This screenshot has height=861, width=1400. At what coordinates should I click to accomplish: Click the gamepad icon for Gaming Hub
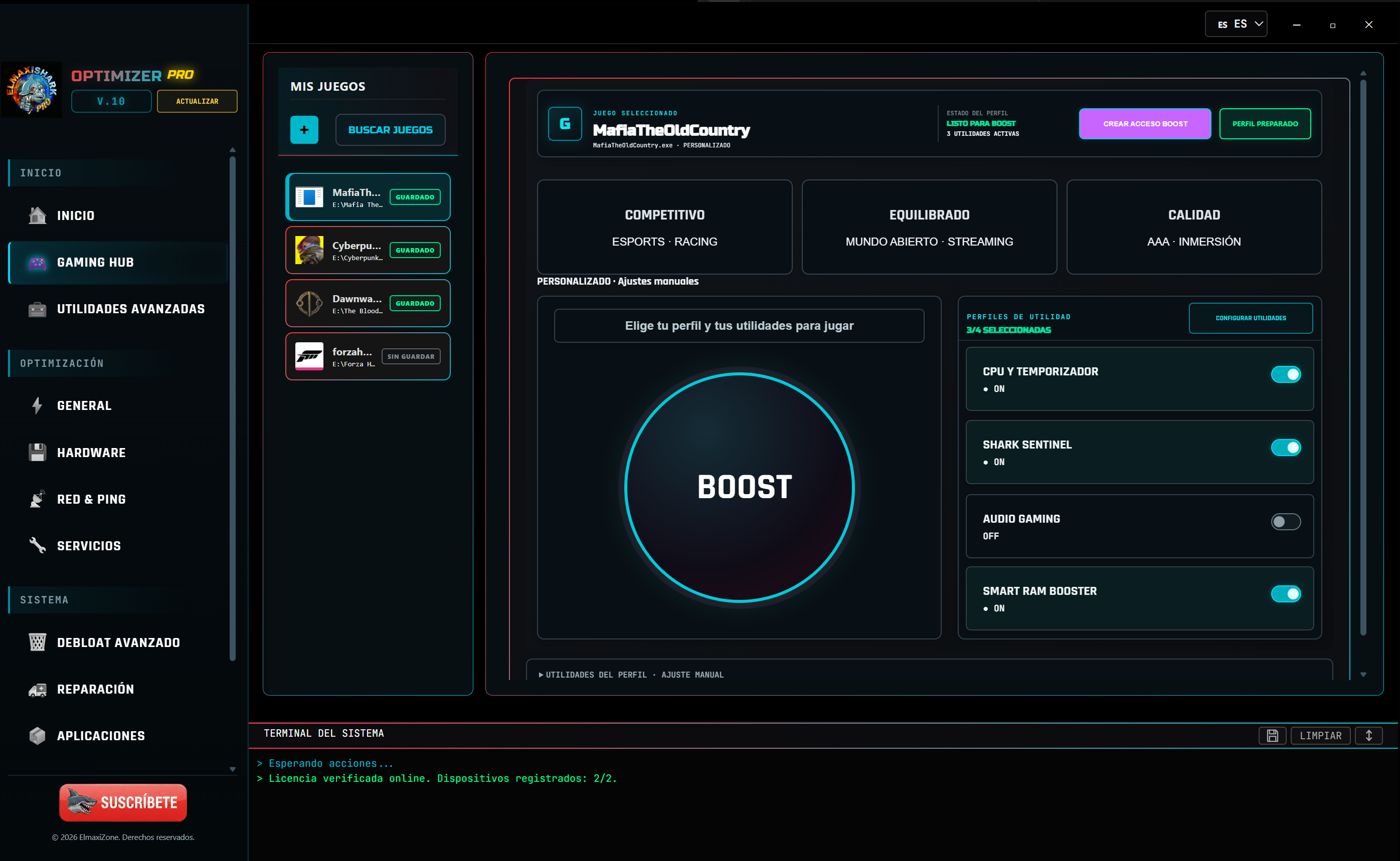point(38,263)
